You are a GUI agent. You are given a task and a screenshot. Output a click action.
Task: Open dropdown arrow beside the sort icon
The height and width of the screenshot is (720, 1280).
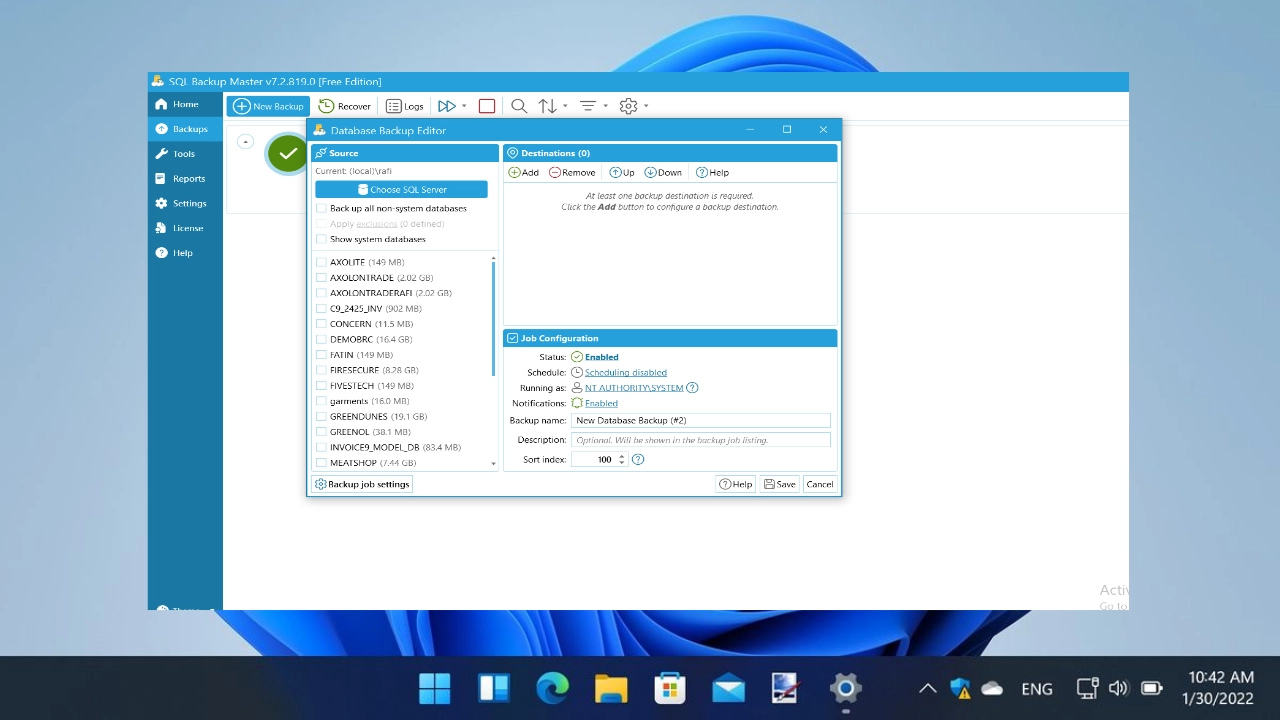(x=565, y=106)
